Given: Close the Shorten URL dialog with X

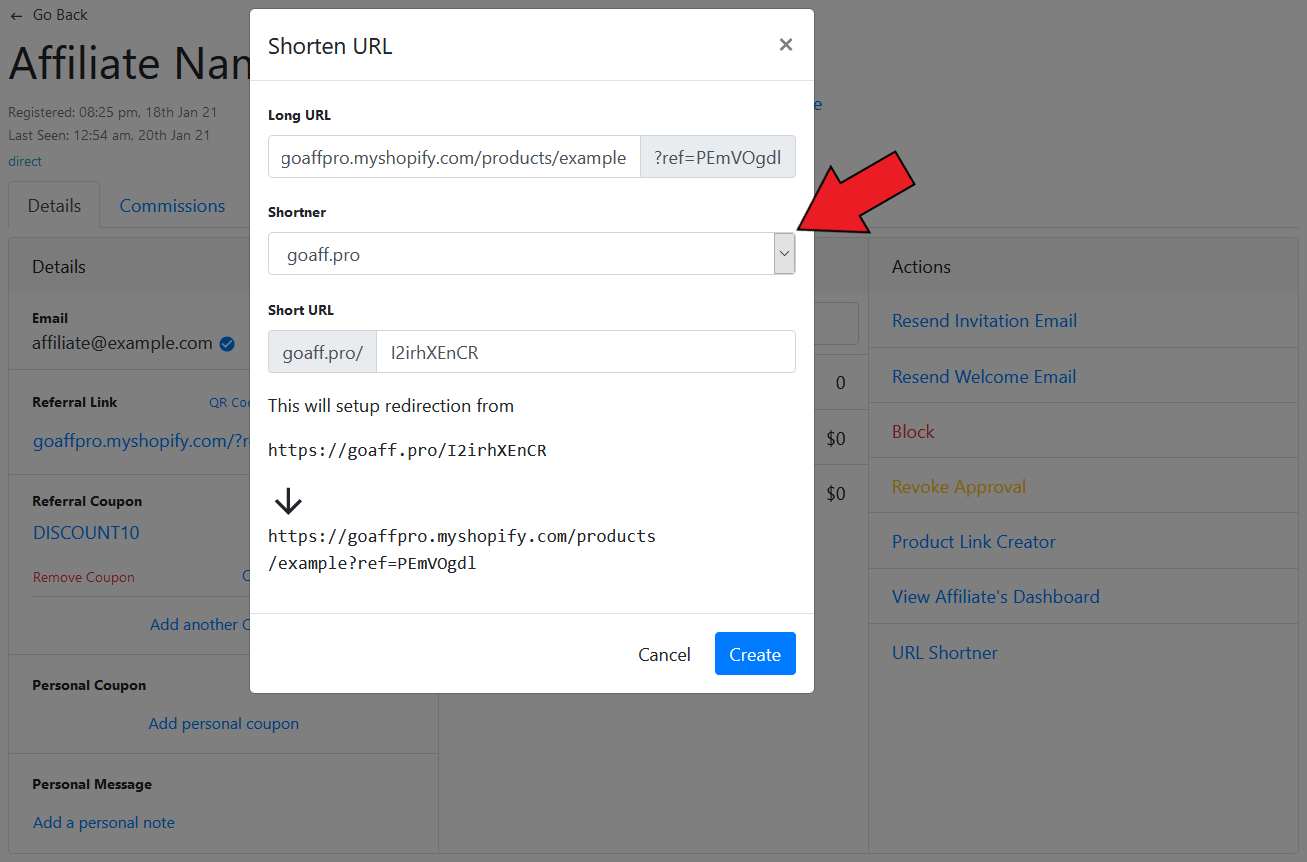Looking at the screenshot, I should (786, 45).
